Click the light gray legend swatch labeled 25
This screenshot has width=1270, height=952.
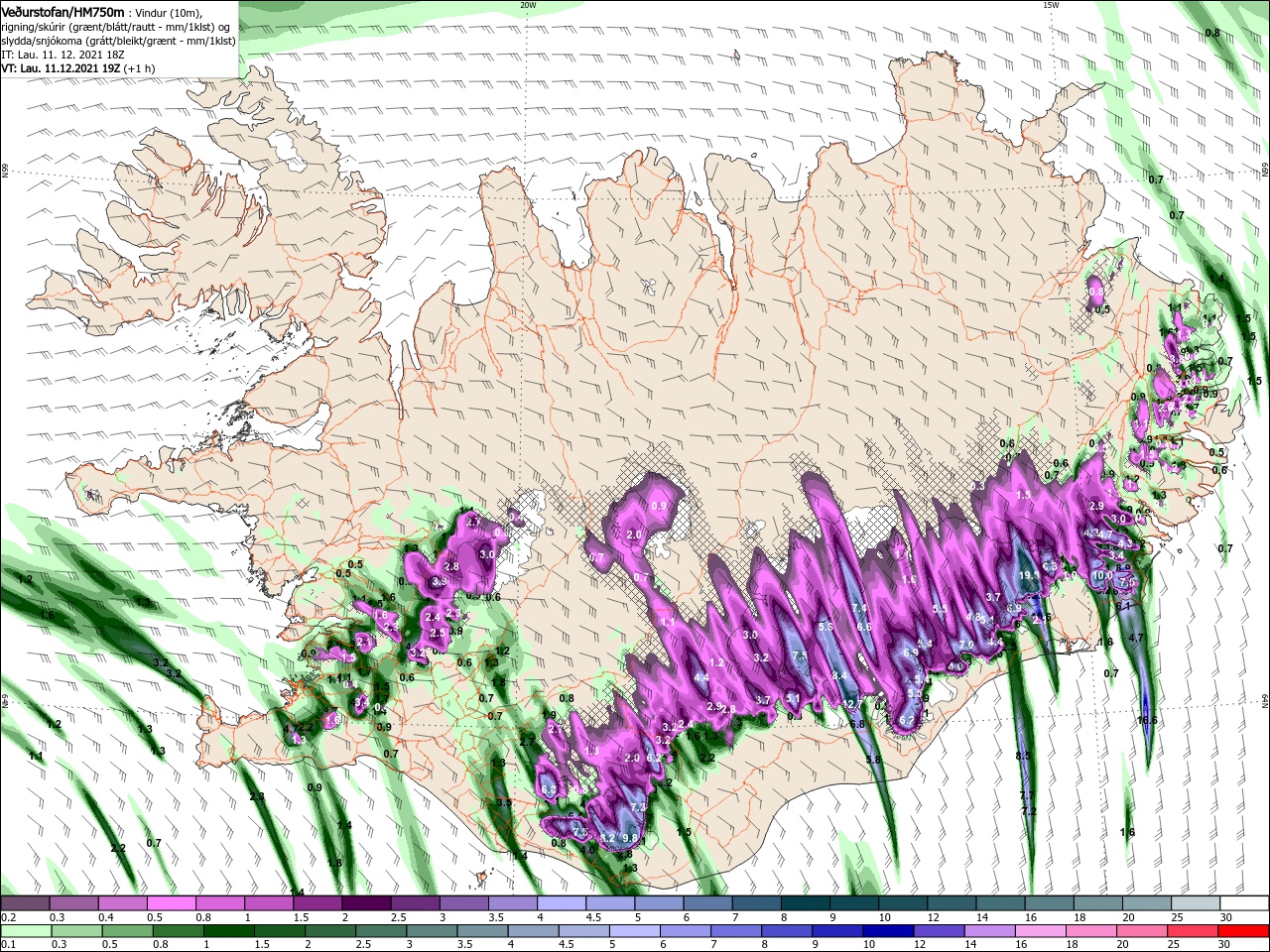(x=1196, y=903)
